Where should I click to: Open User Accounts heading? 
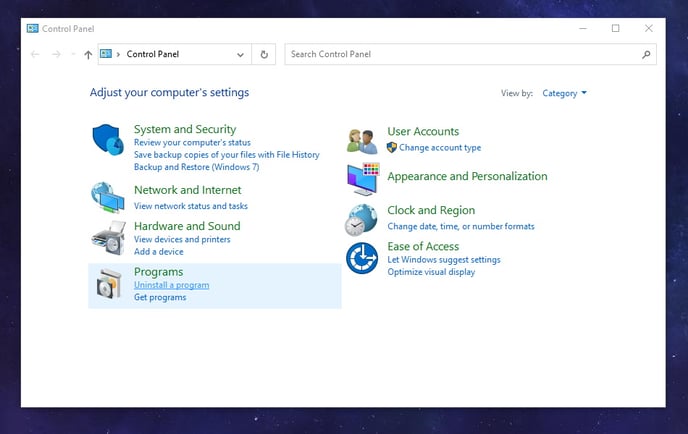point(423,132)
